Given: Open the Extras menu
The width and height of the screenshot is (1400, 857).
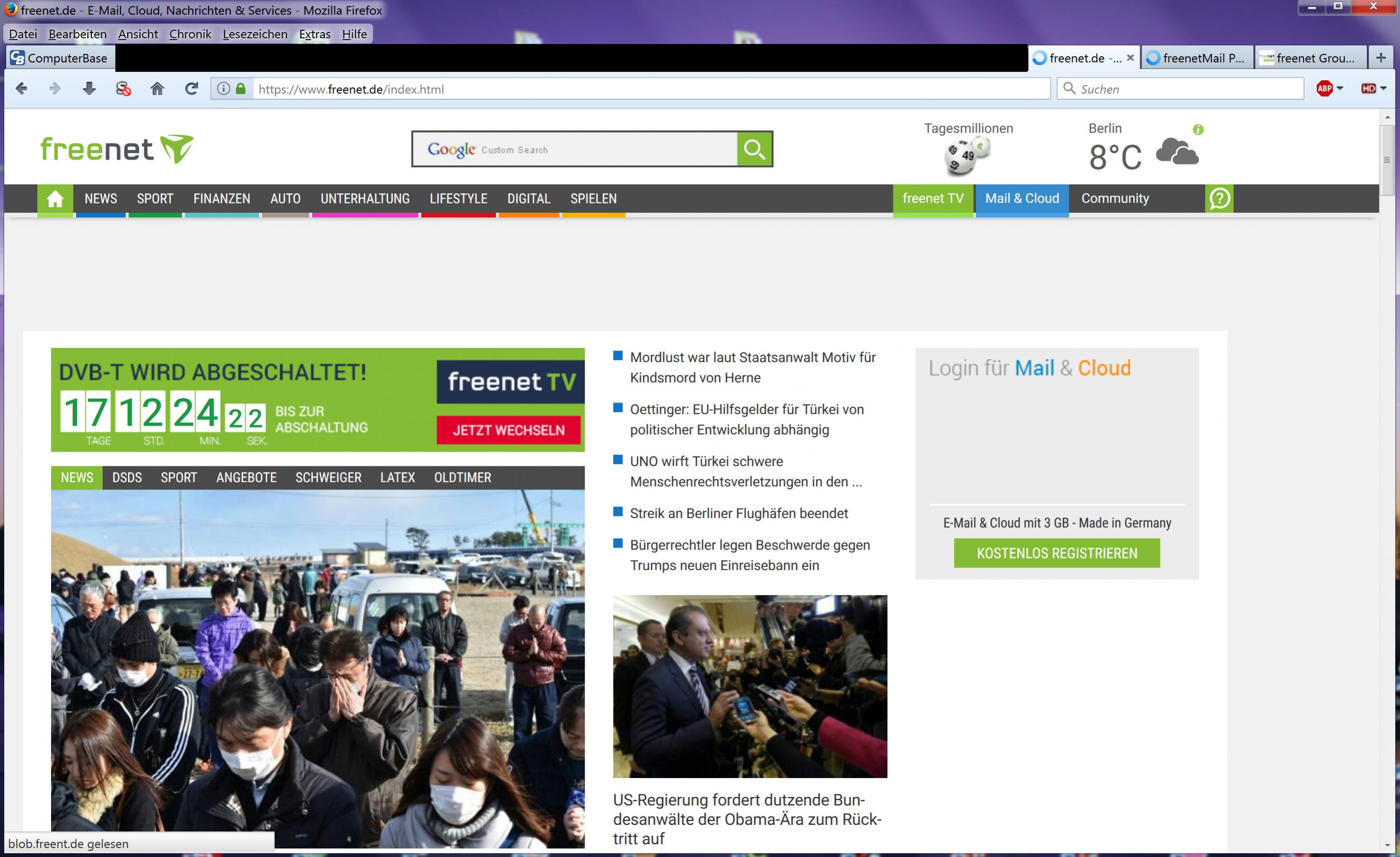Looking at the screenshot, I should (315, 34).
